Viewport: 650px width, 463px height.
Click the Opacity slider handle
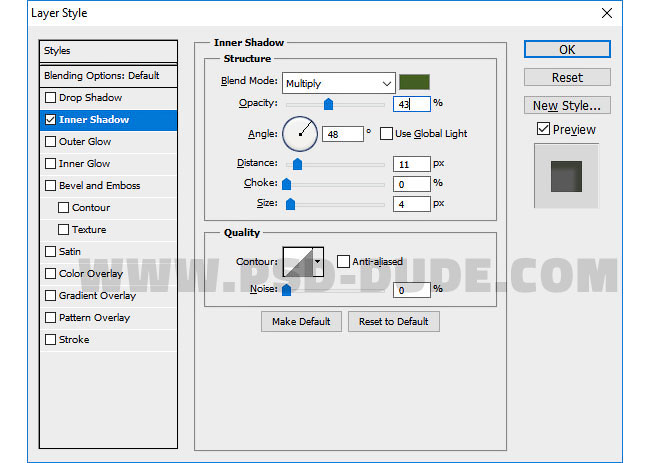click(x=328, y=104)
